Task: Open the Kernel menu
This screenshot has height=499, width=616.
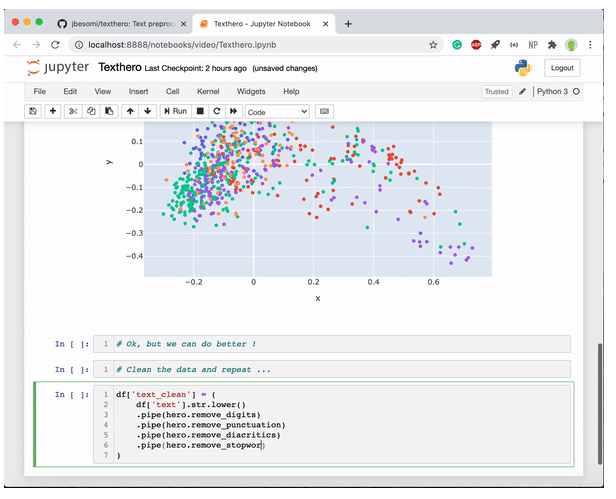Action: [208, 92]
